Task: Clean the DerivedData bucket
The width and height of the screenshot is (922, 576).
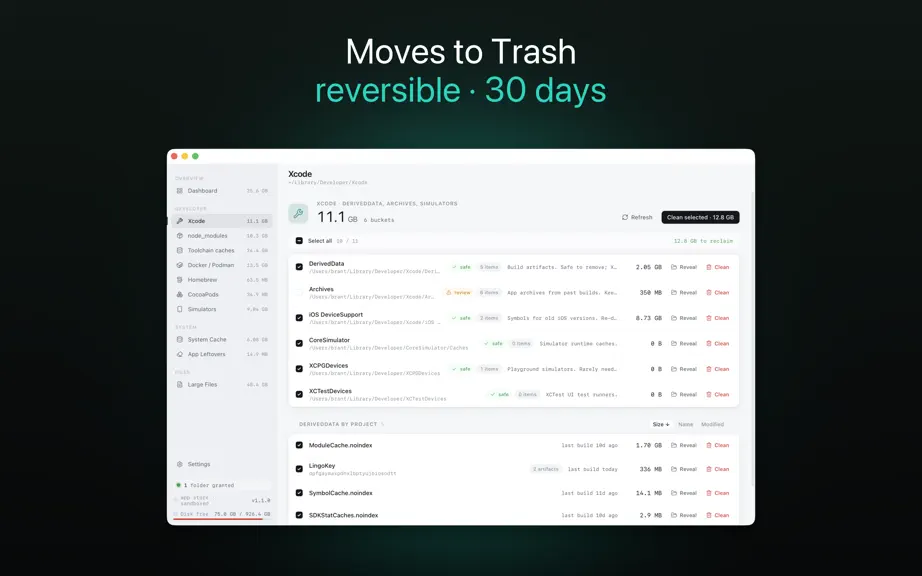Action: point(717,267)
